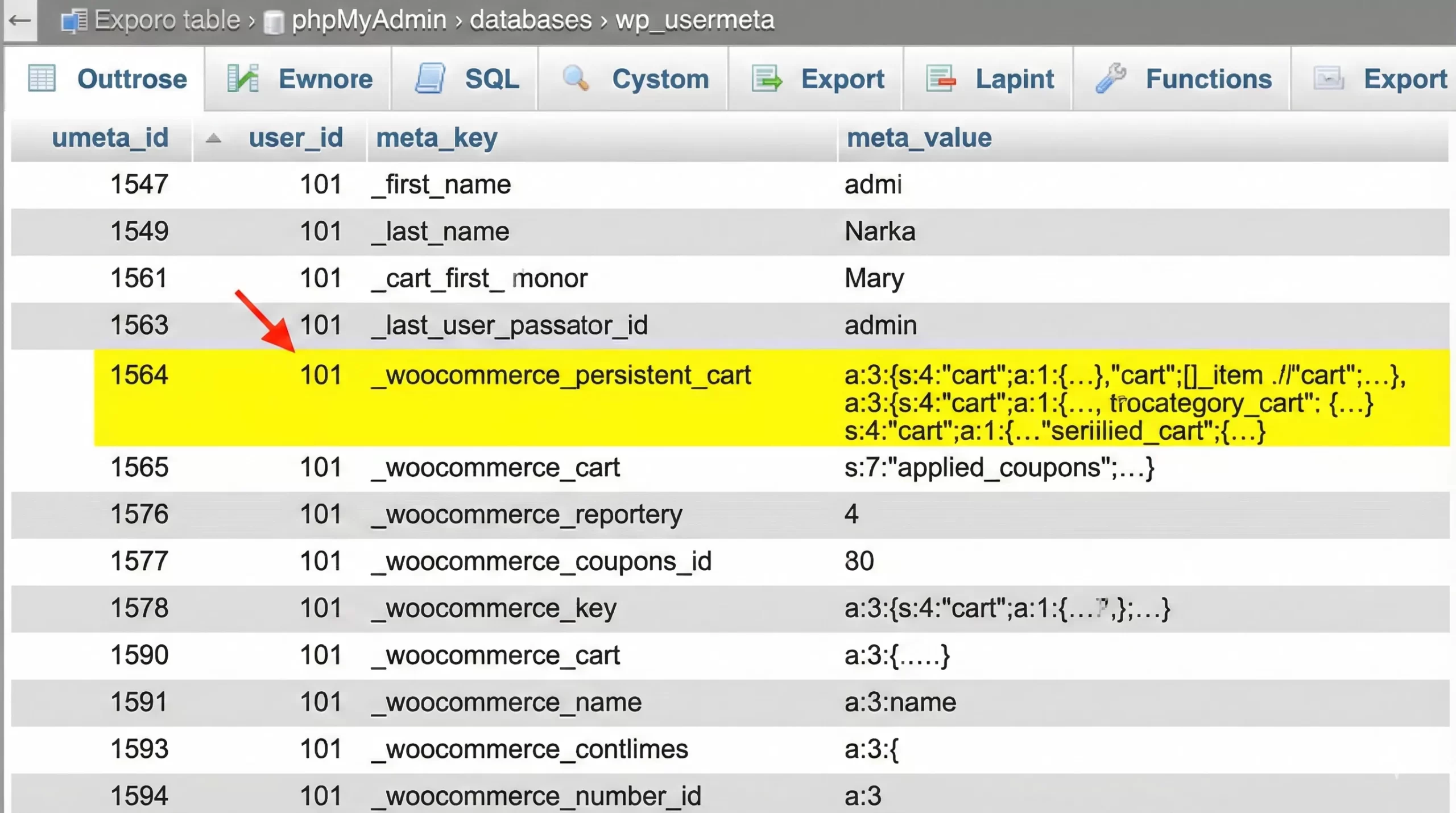Click the wp_usermeta breadcrumb link
Image resolution: width=1456 pixels, height=813 pixels.
pyautogui.click(x=694, y=20)
